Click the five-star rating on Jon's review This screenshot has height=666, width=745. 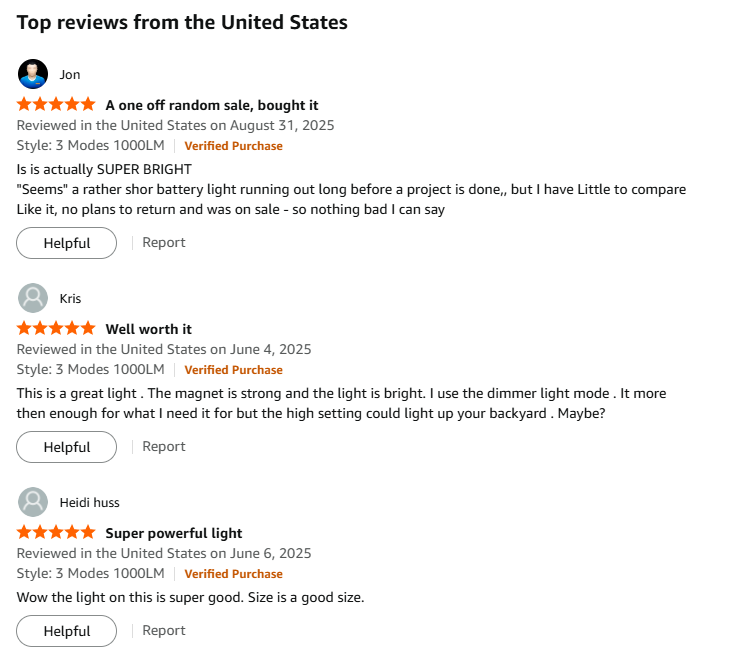coord(56,105)
